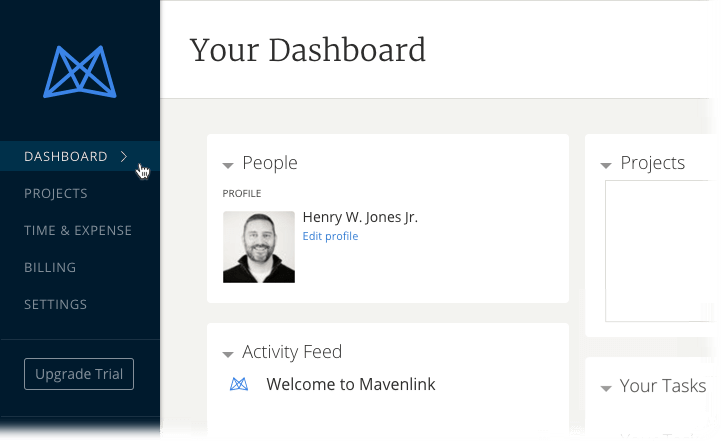Click the Mavenlink logo in sidebar
This screenshot has width=721, height=441.
click(80, 72)
